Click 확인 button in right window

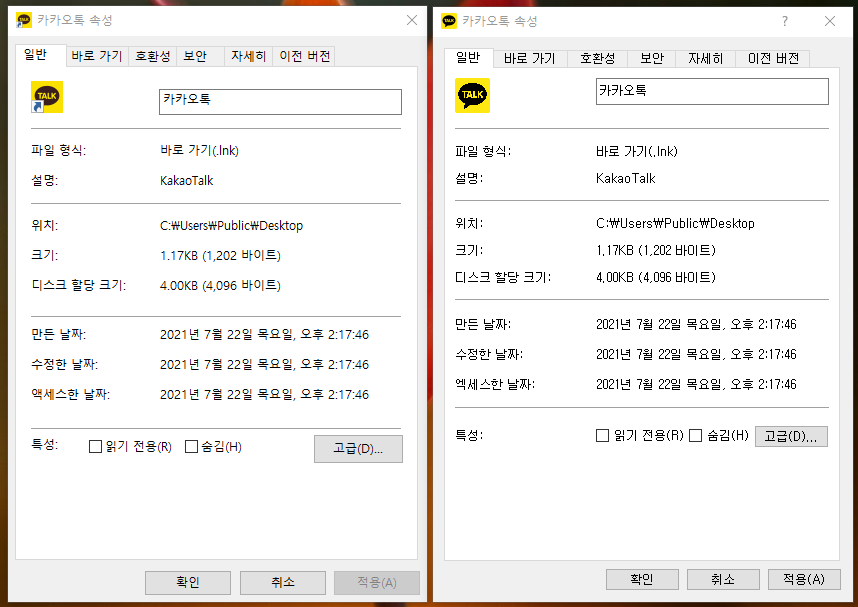click(x=642, y=579)
